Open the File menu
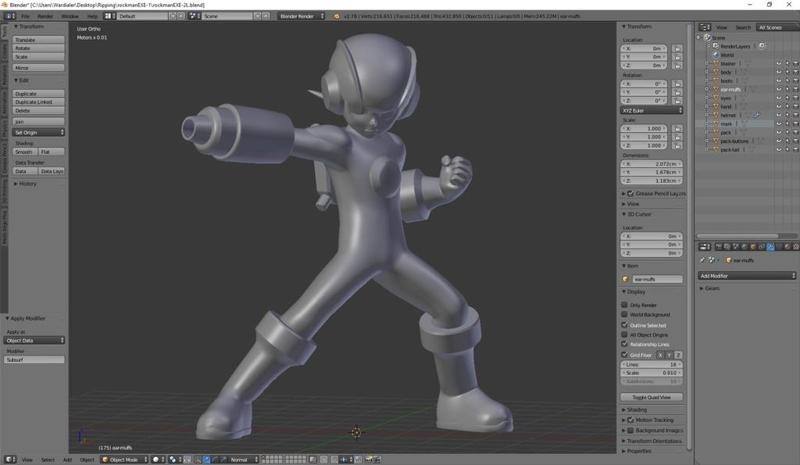 pos(25,16)
